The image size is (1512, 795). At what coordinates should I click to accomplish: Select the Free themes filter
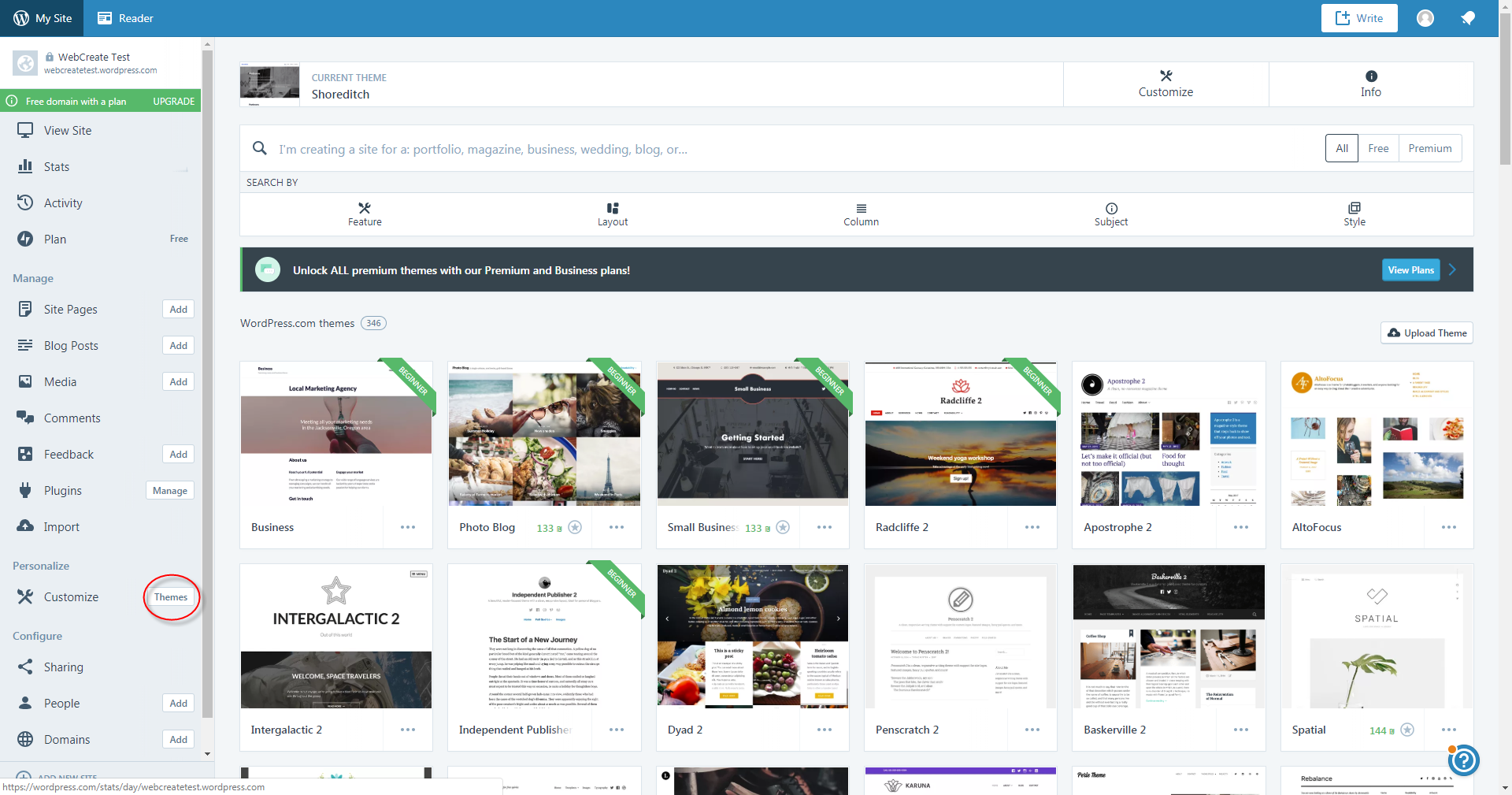[x=1378, y=148]
